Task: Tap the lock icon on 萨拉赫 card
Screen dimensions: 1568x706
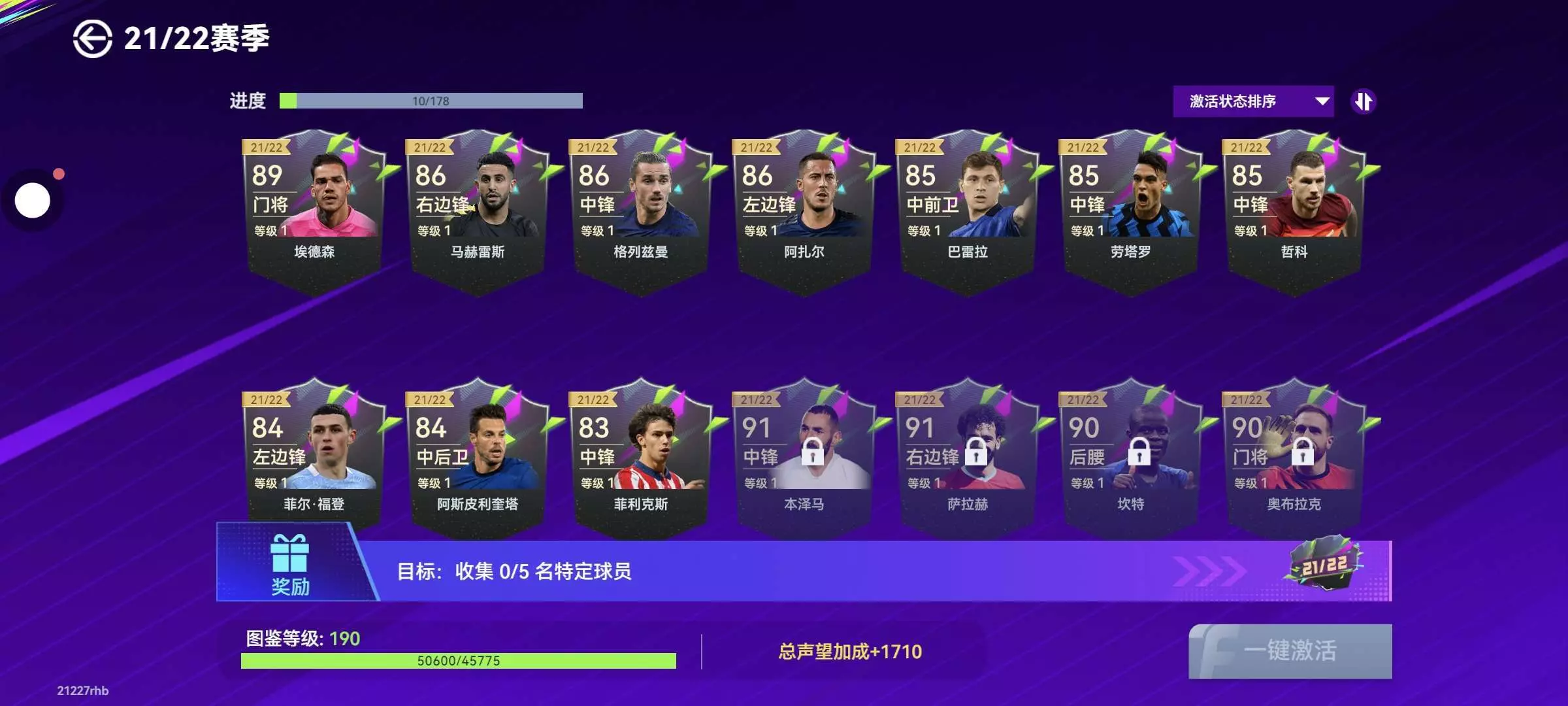Action: (975, 451)
